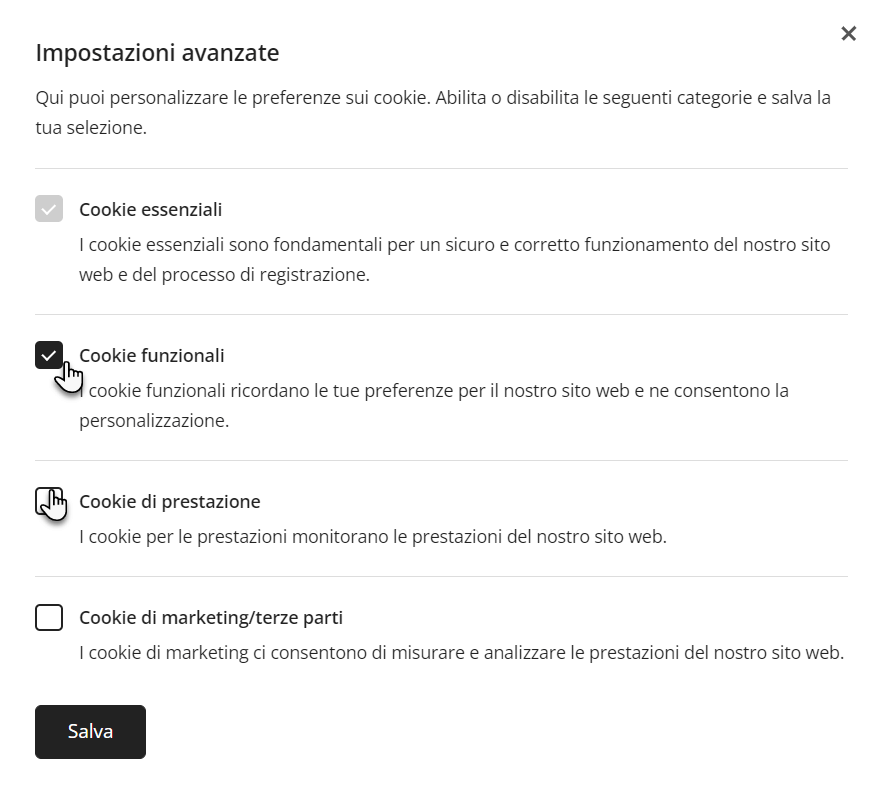Click the greyed-out Cookie essenziali checkbox

tap(49, 209)
